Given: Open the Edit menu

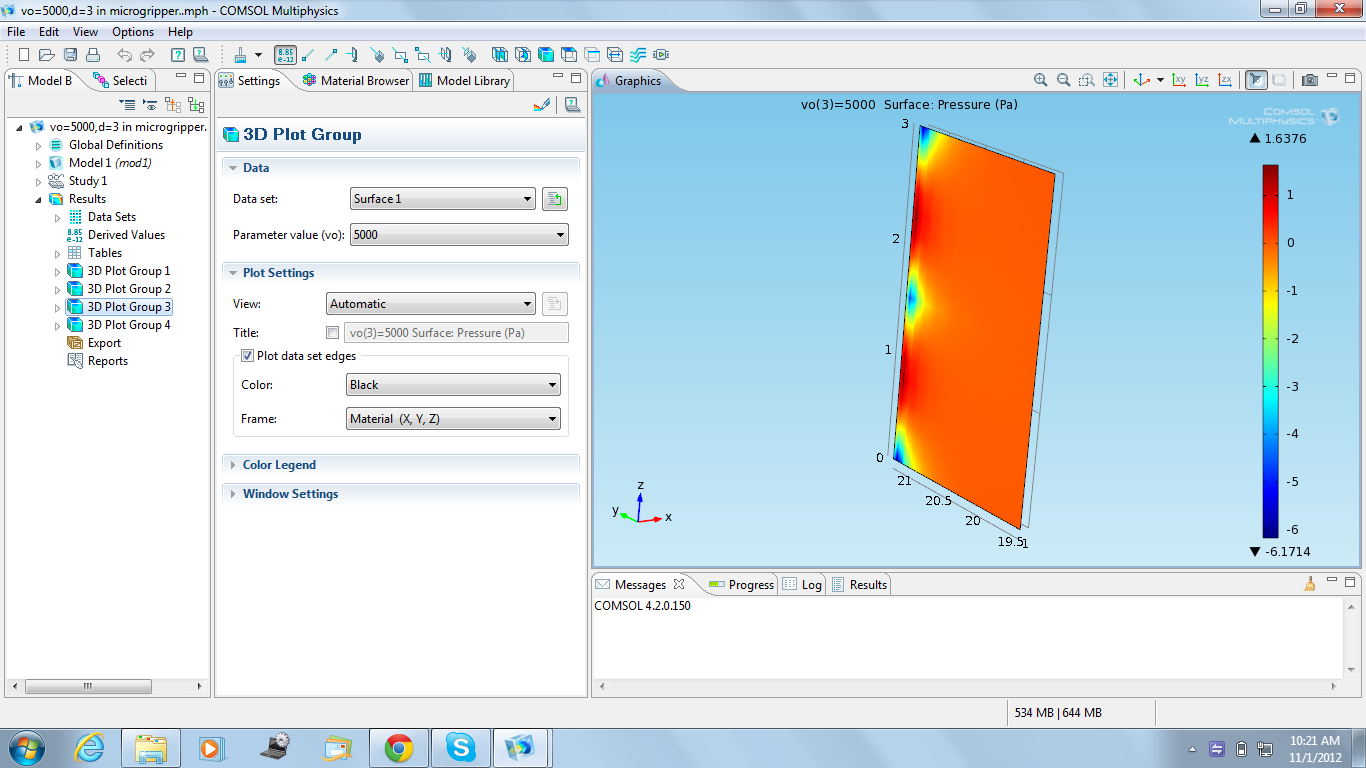Looking at the screenshot, I should point(49,32).
